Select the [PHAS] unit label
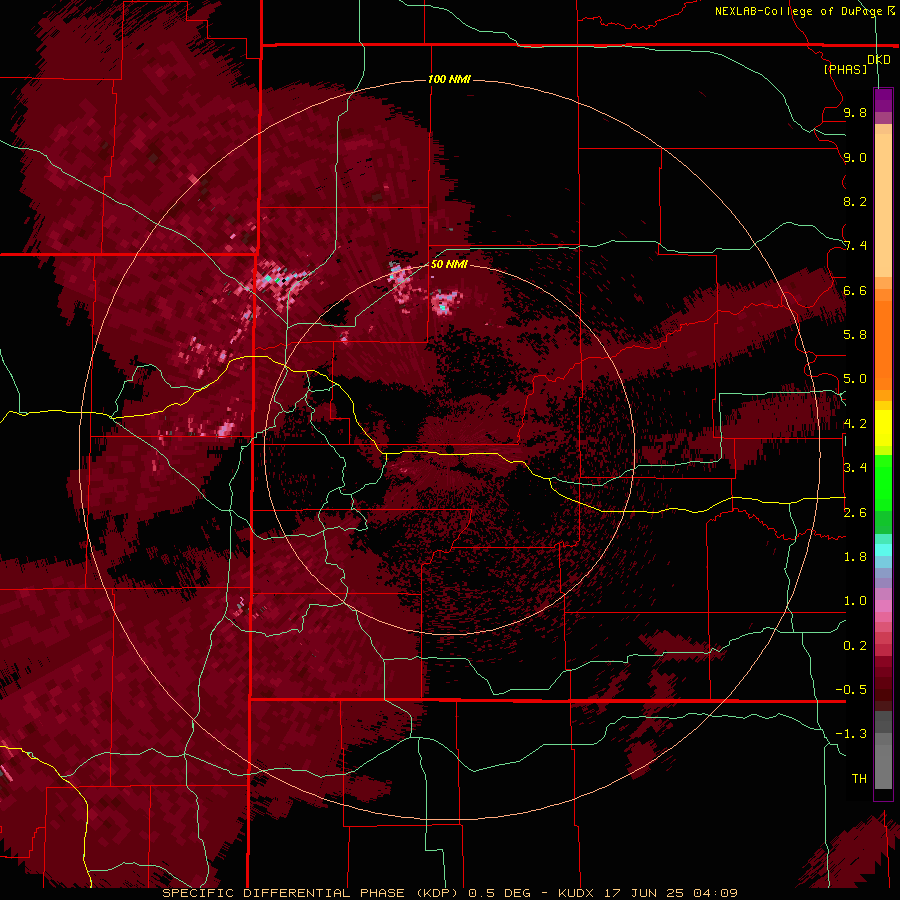This screenshot has width=900, height=900. pyautogui.click(x=845, y=70)
